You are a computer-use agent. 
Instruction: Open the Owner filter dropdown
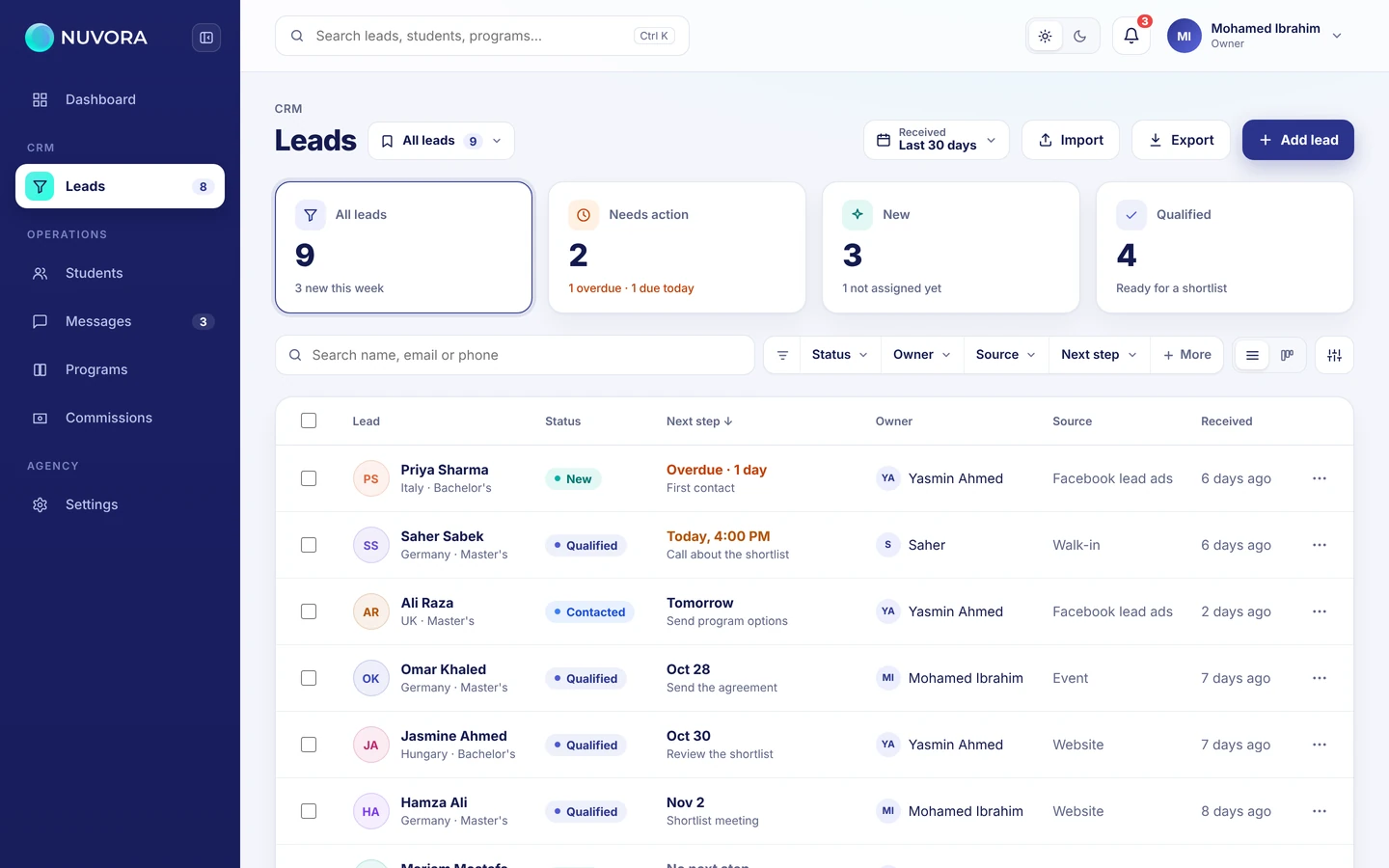click(921, 355)
